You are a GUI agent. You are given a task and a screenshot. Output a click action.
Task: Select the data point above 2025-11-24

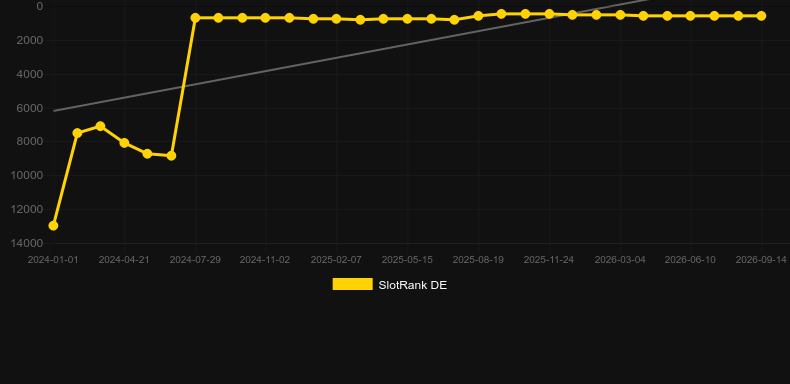click(x=549, y=14)
